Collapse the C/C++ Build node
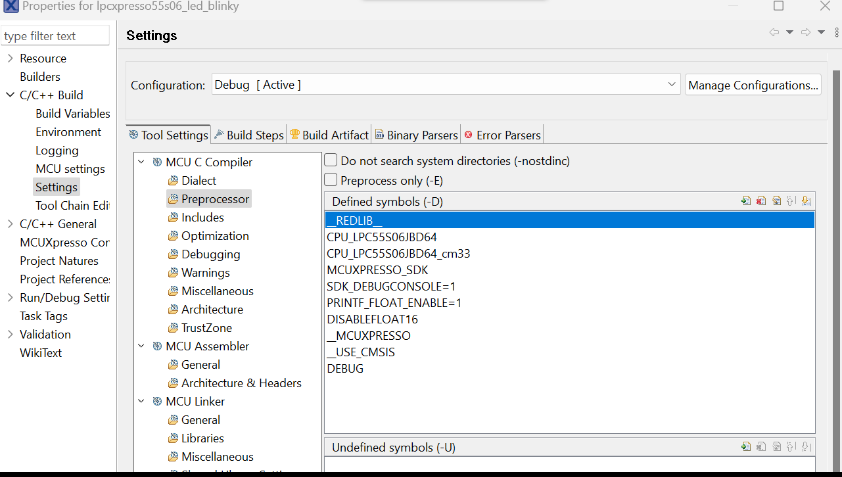Viewport: 842px width, 477px height. 10,95
